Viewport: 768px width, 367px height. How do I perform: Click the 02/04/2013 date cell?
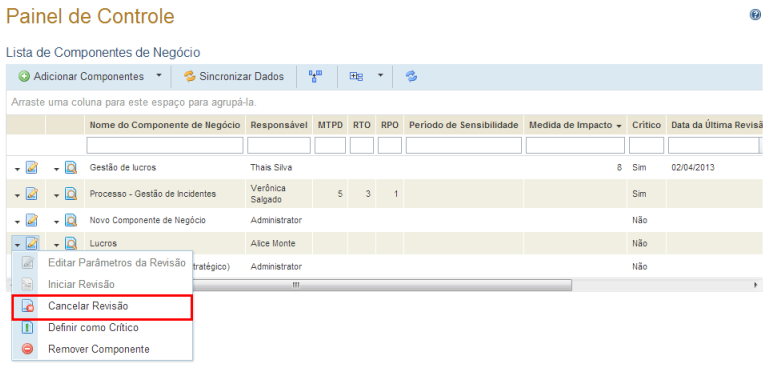tap(715, 168)
